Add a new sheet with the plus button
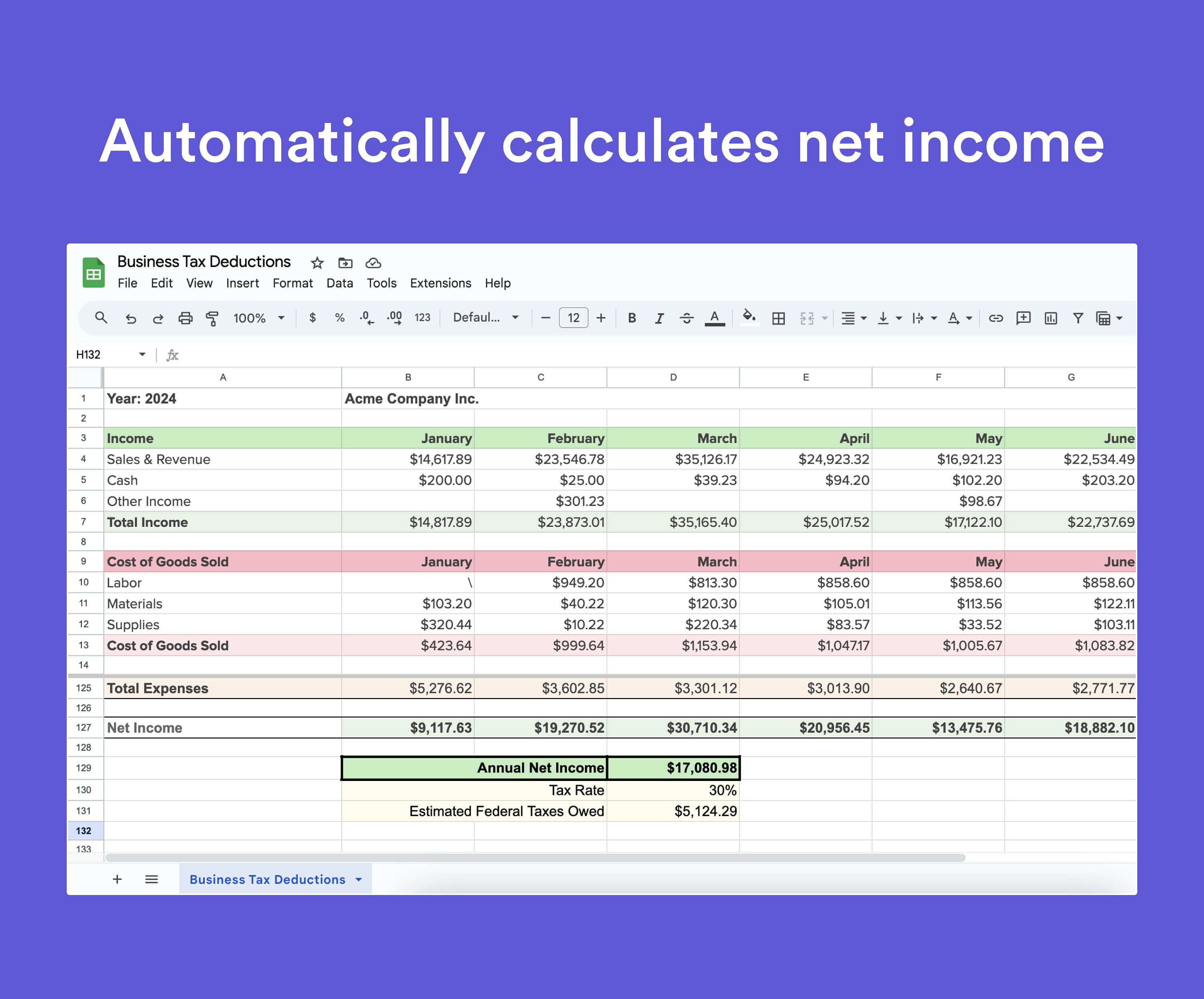The width and height of the screenshot is (1204, 999). coord(117,879)
